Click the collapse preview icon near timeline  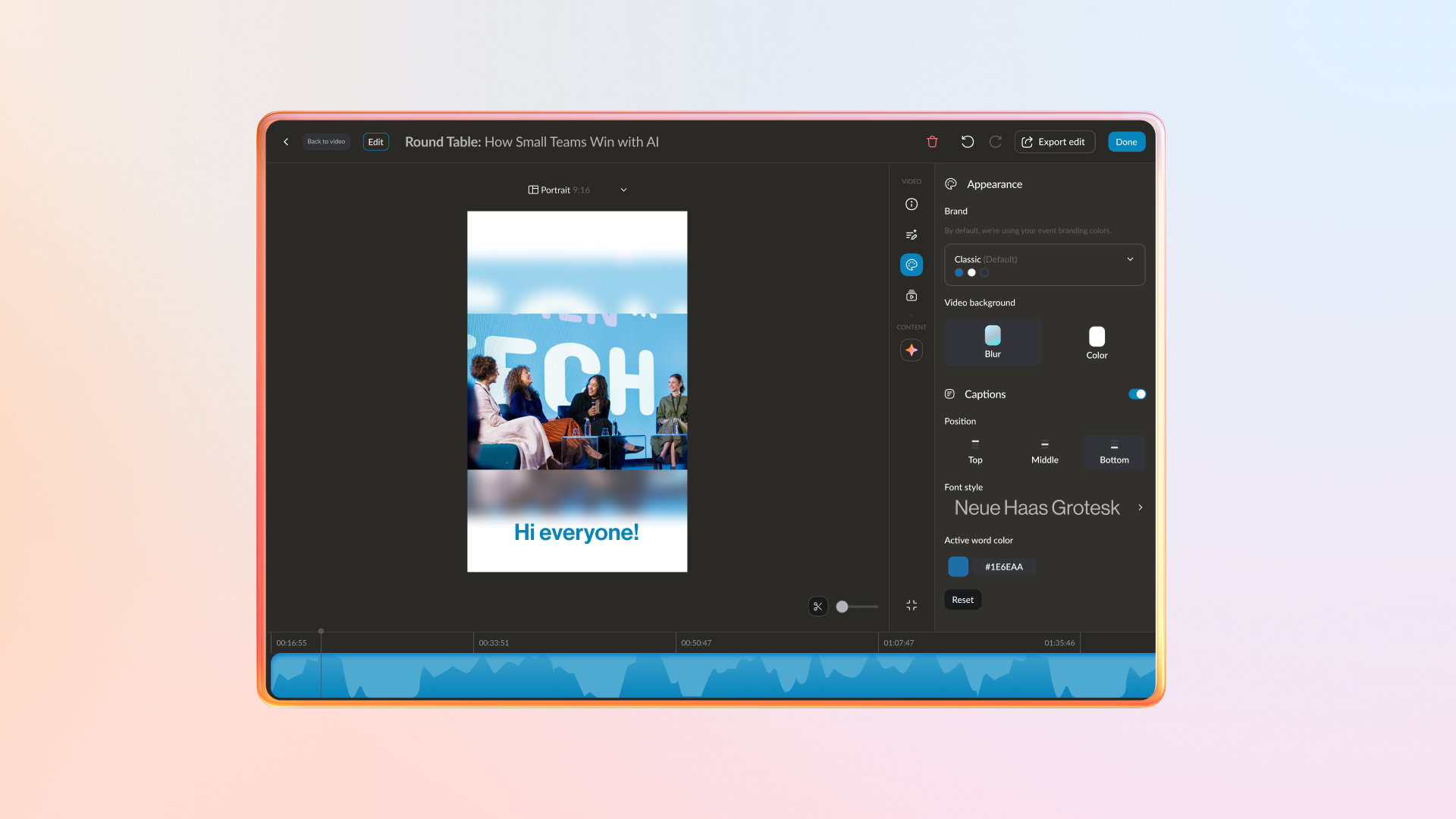click(x=911, y=605)
